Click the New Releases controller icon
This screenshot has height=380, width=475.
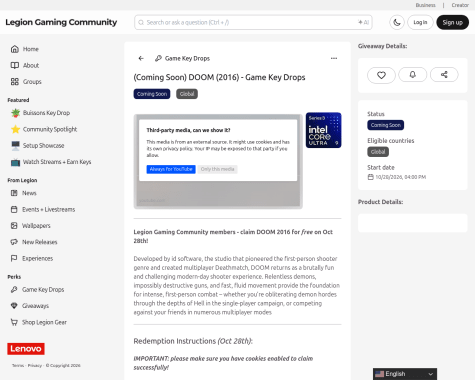(14, 242)
